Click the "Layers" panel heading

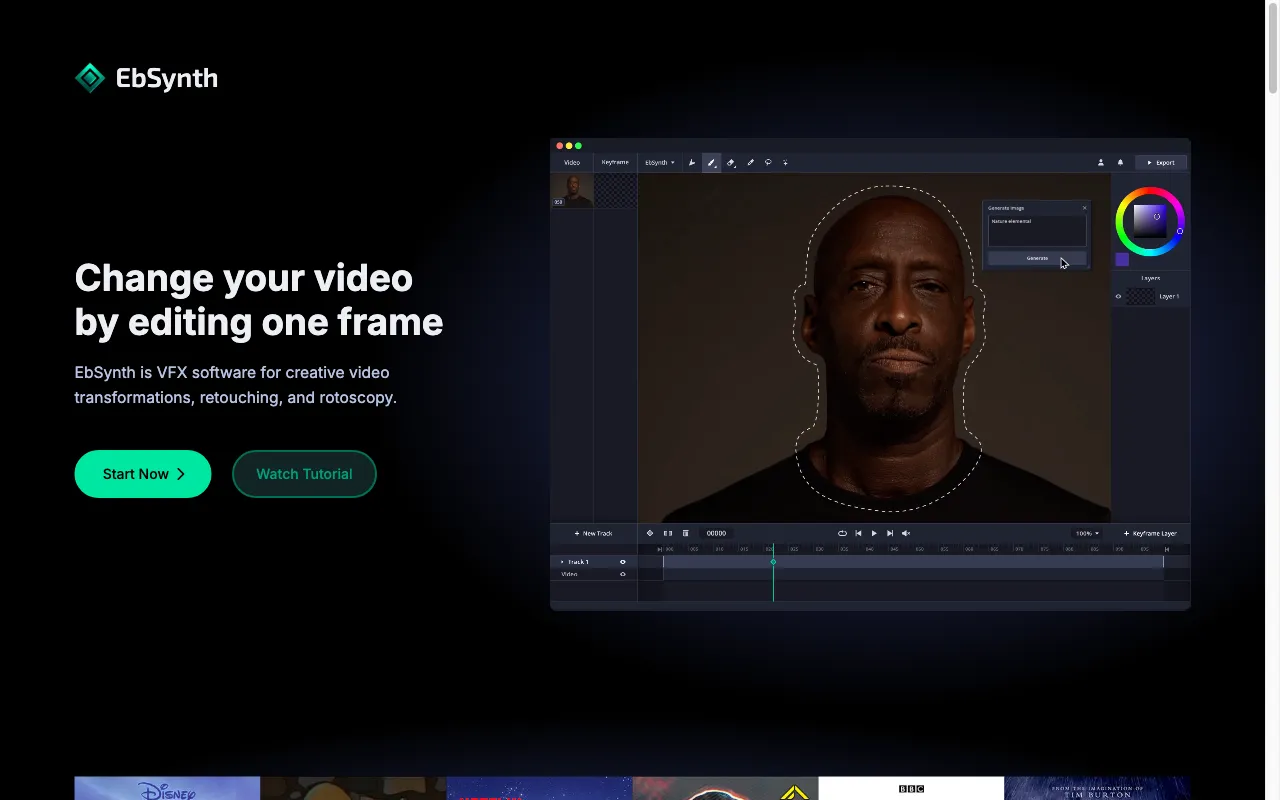point(1151,278)
